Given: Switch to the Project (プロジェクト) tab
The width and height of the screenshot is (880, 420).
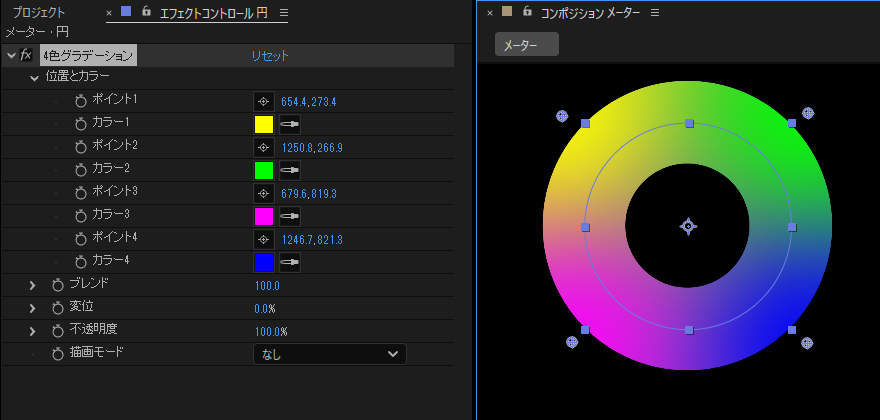Looking at the screenshot, I should (x=39, y=13).
